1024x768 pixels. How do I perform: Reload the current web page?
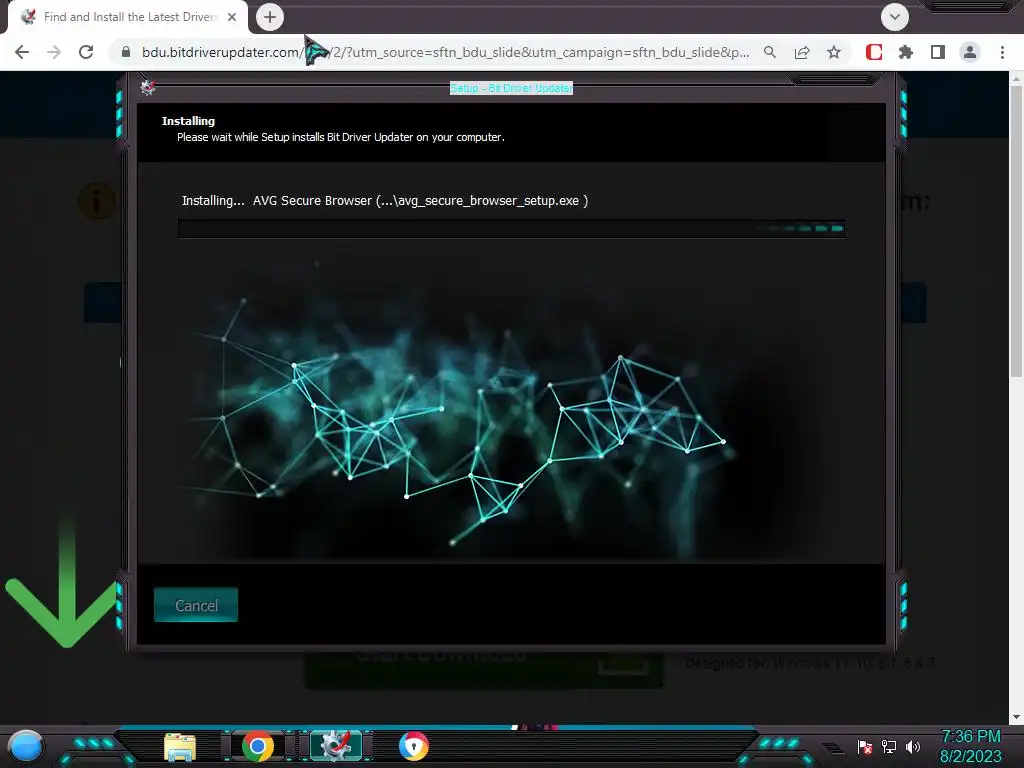86,52
